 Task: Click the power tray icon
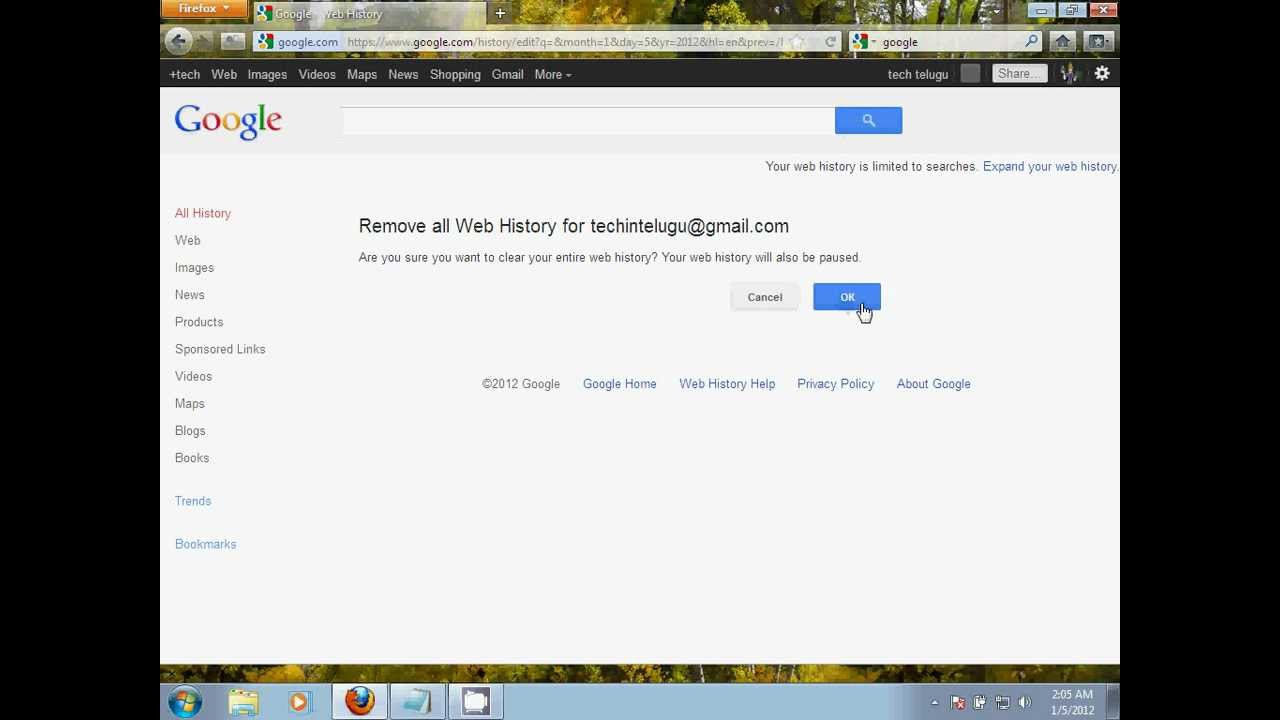pyautogui.click(x=980, y=703)
